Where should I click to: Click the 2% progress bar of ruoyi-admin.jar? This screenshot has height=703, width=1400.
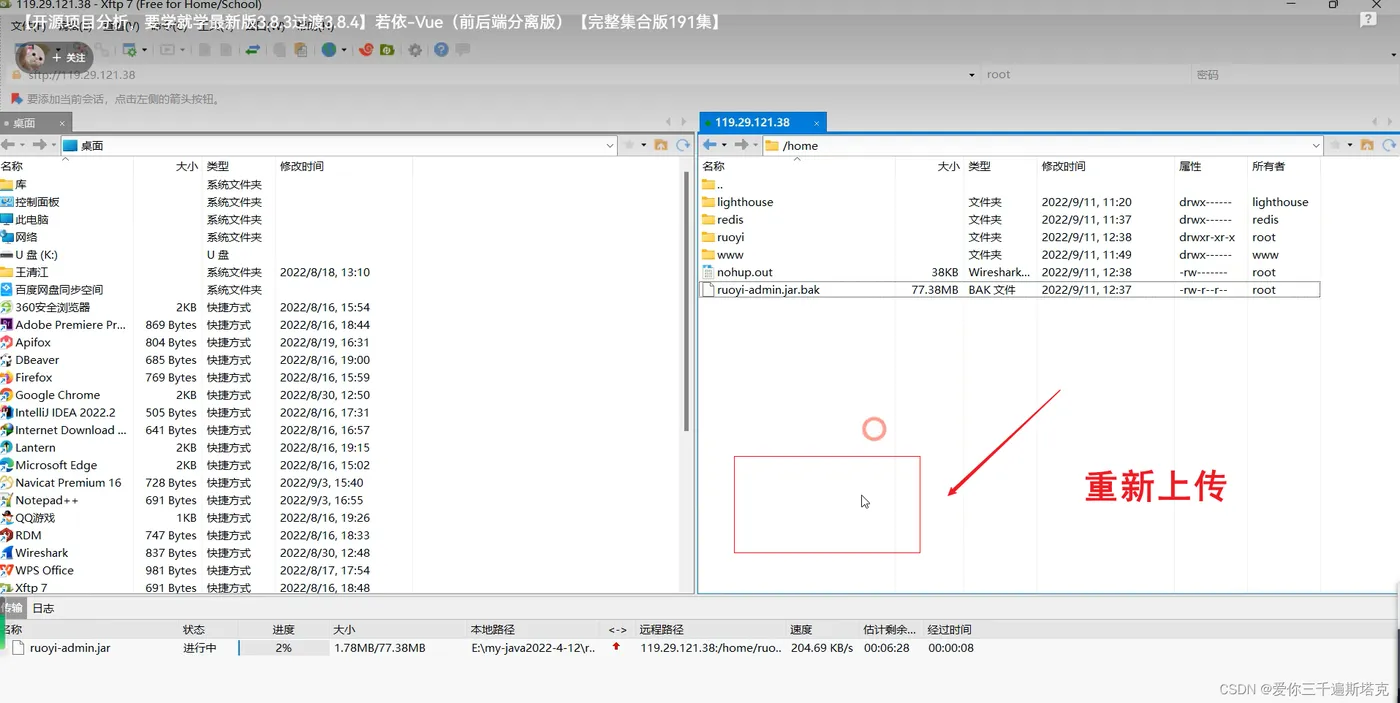coord(283,648)
